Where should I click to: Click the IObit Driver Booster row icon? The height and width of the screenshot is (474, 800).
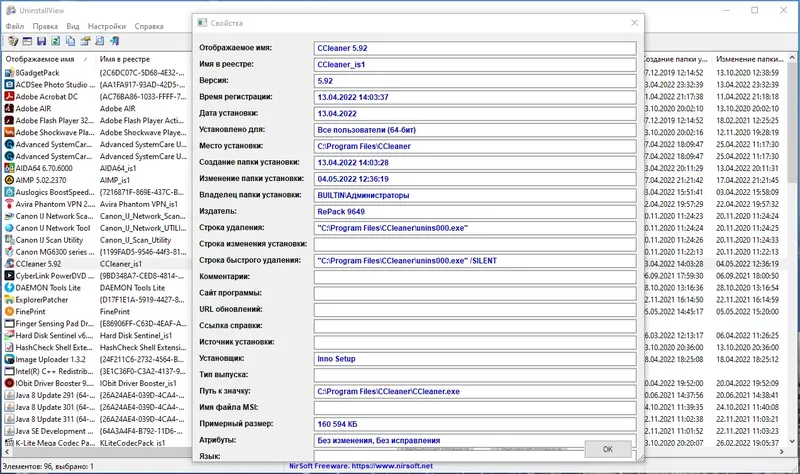click(9, 383)
